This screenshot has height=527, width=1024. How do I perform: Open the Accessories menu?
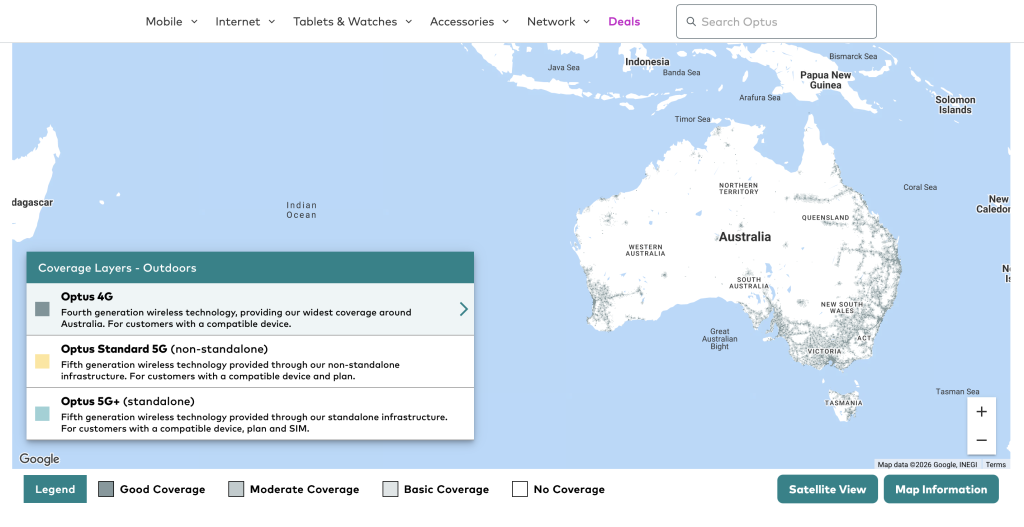[462, 22]
